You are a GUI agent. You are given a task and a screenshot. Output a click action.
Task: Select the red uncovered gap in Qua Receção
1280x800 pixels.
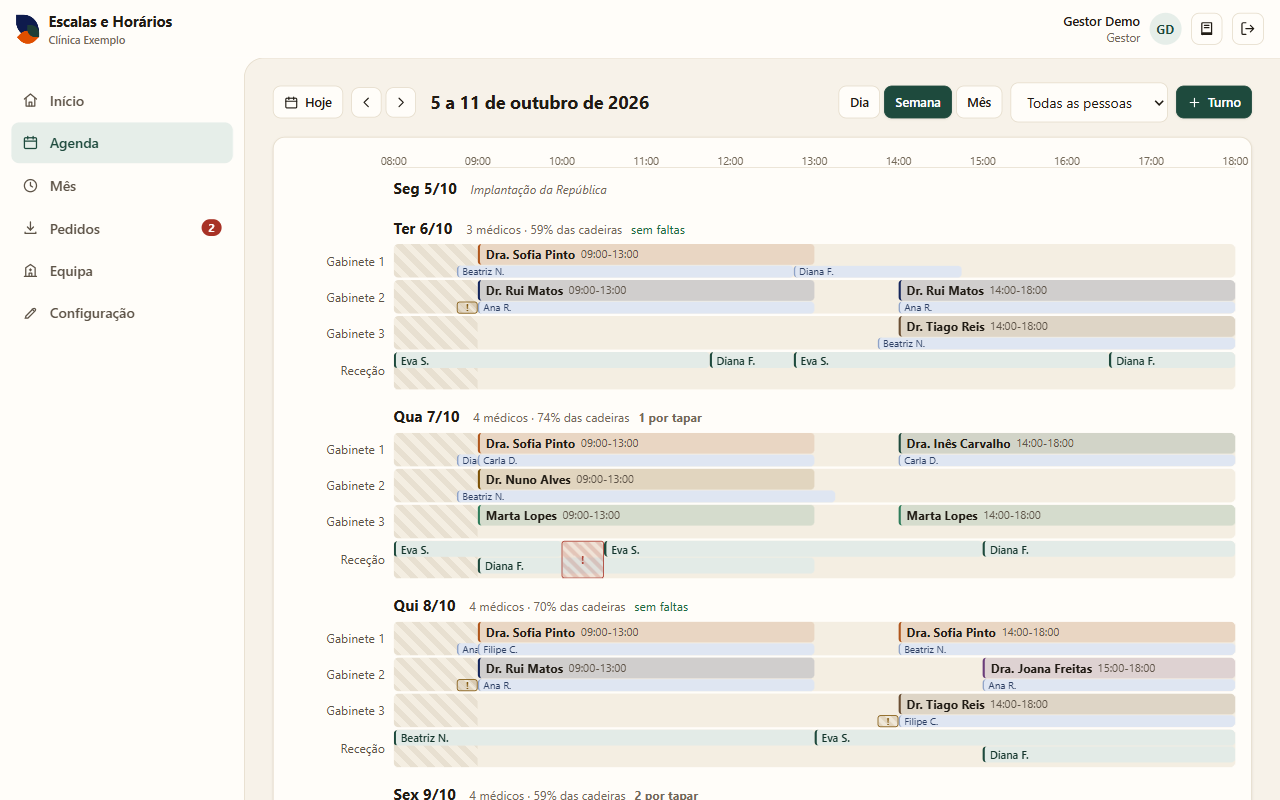[583, 559]
